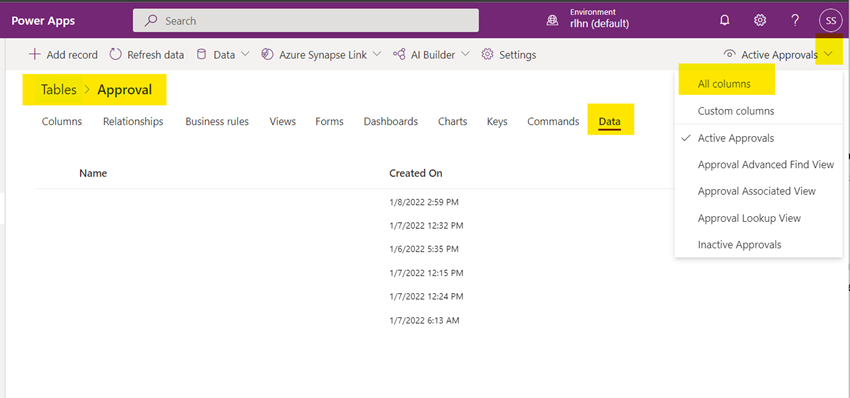Click the AI Builder nodes icon
The width and height of the screenshot is (850, 398).
pyautogui.click(x=399, y=54)
